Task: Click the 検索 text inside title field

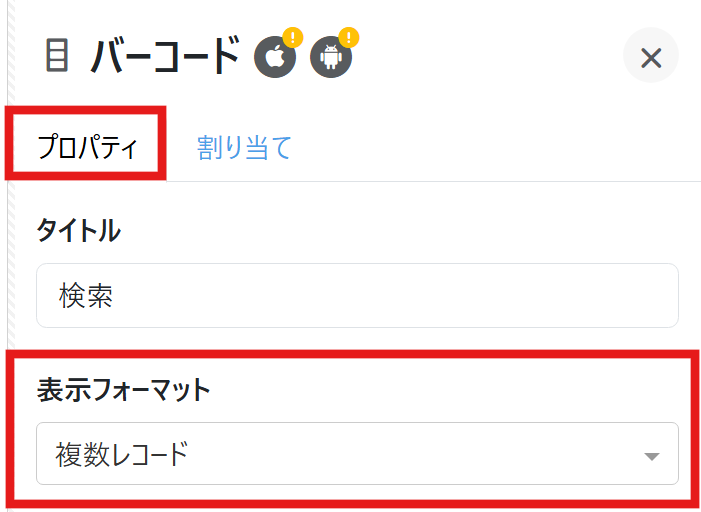Action: pyautogui.click(x=86, y=297)
